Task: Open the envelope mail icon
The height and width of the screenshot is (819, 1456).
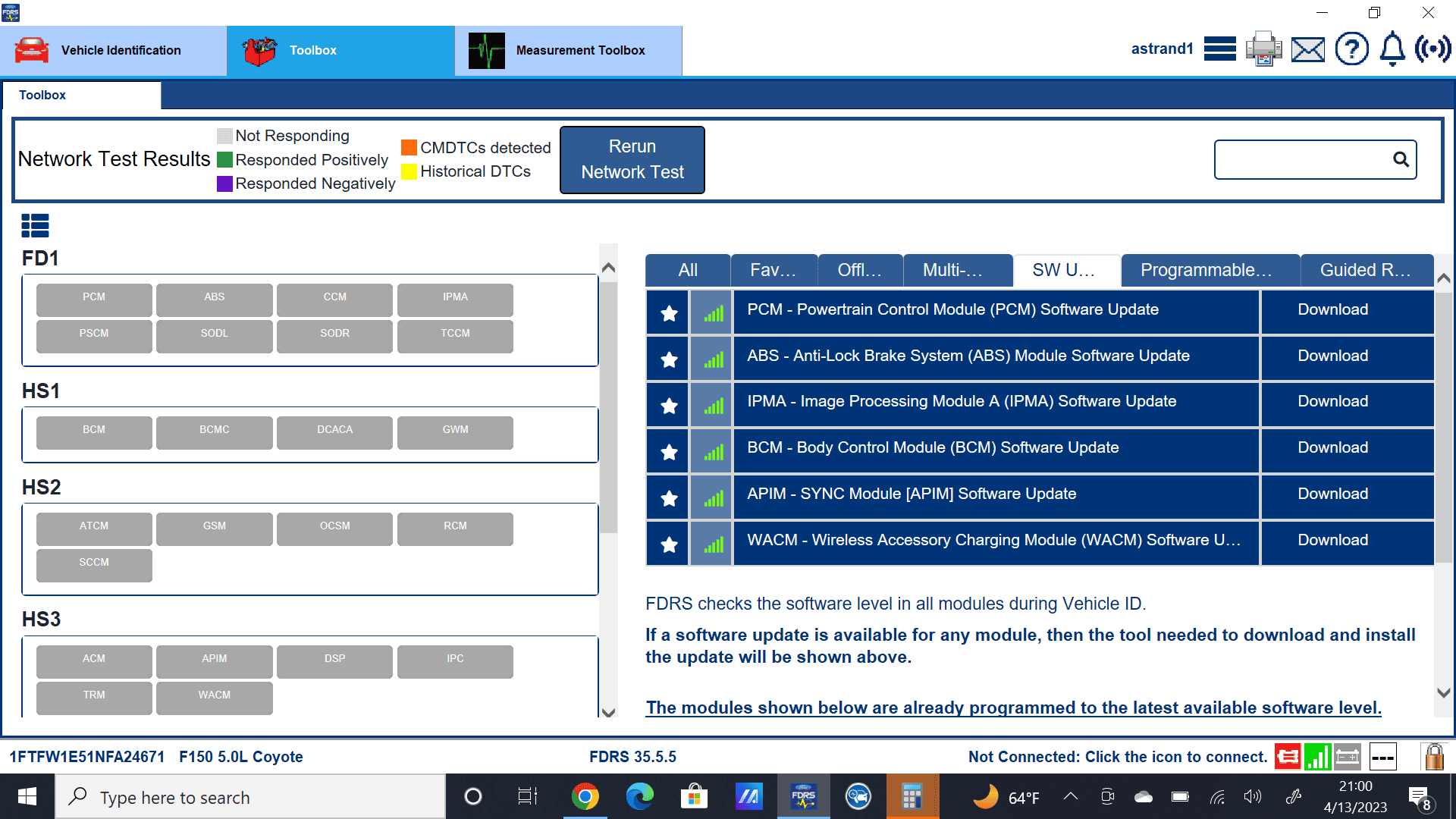Action: (x=1307, y=50)
